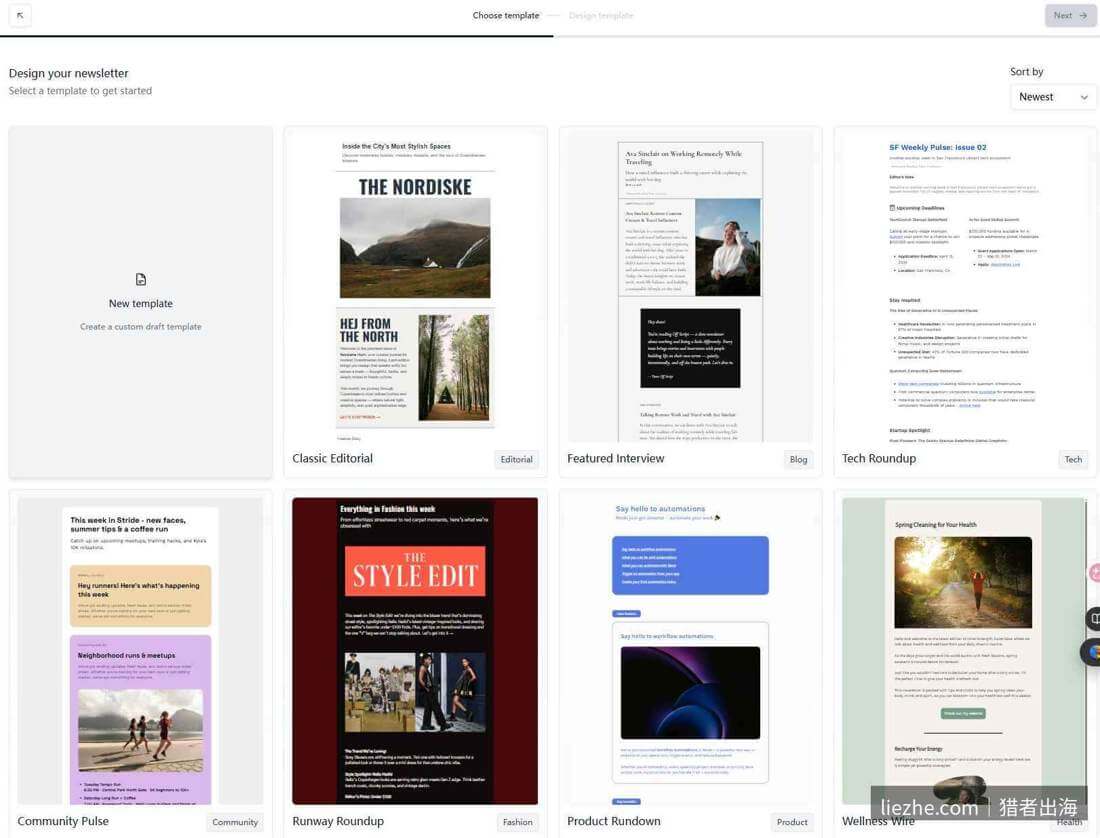The height and width of the screenshot is (838, 1100).
Task: Click the back arrow icon button
Action: tap(20, 15)
